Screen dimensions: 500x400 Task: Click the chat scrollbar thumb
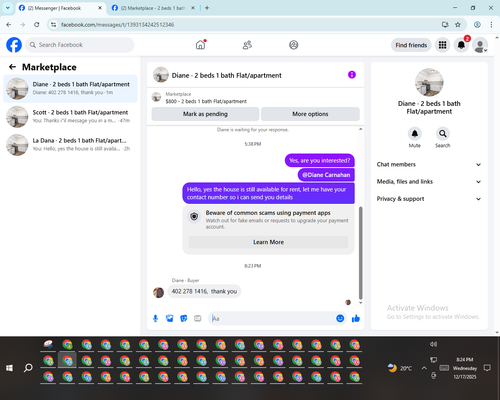pyautogui.click(x=360, y=253)
